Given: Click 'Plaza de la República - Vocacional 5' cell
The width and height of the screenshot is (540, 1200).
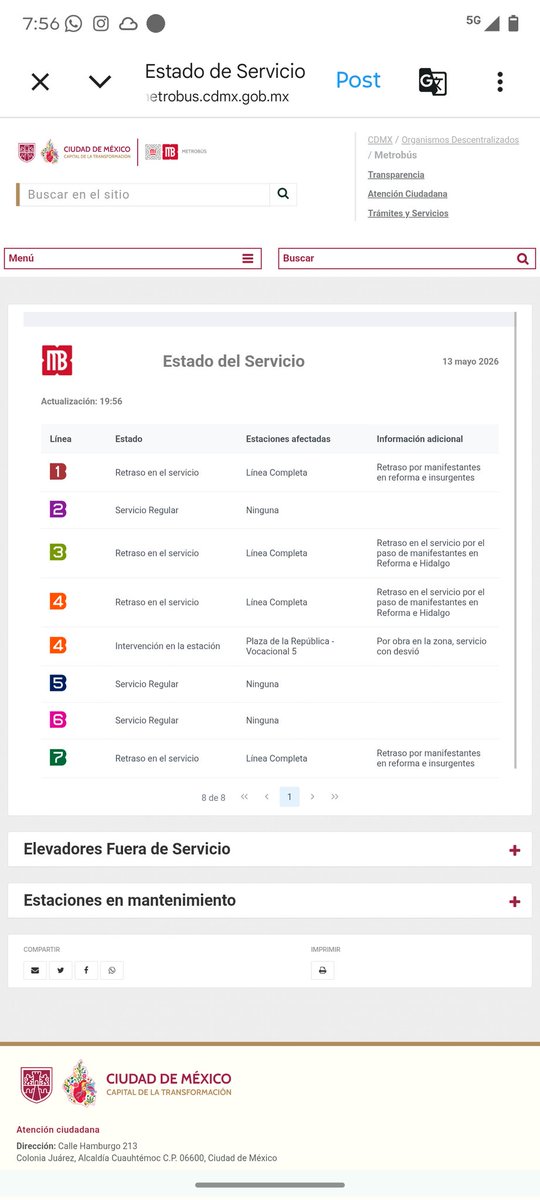Looking at the screenshot, I should [x=290, y=646].
